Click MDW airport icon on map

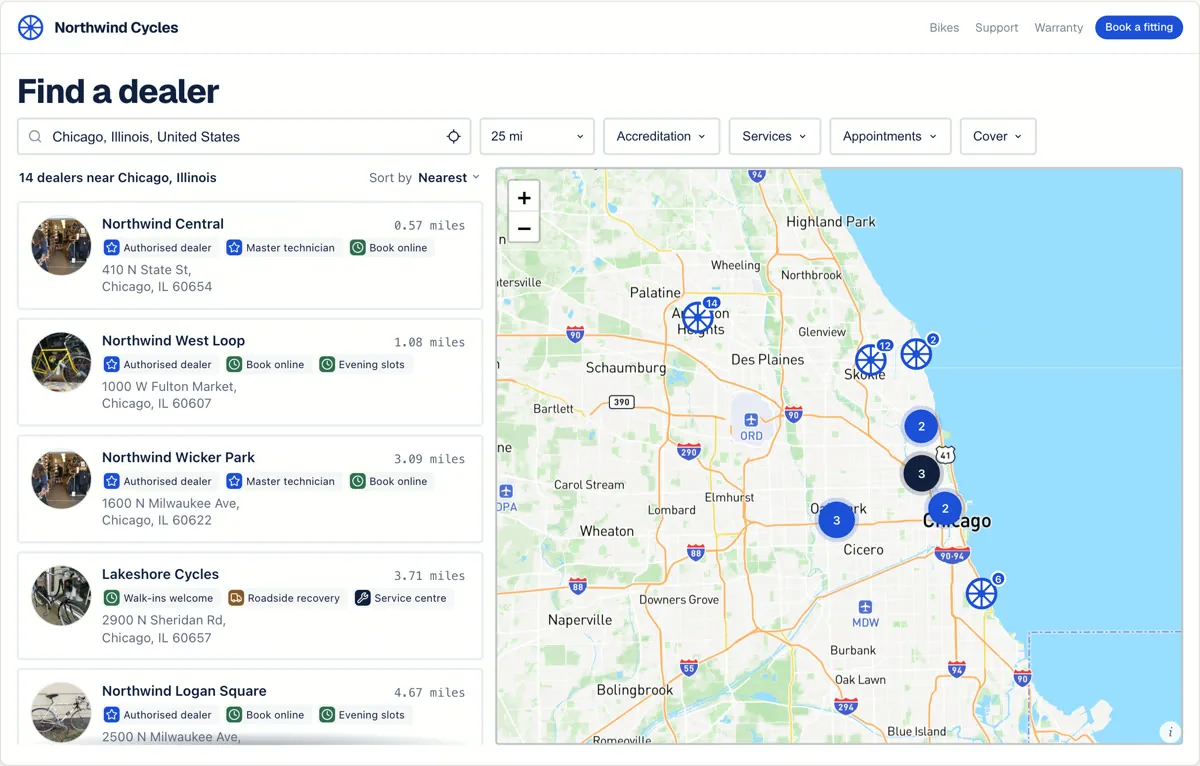pos(865,606)
